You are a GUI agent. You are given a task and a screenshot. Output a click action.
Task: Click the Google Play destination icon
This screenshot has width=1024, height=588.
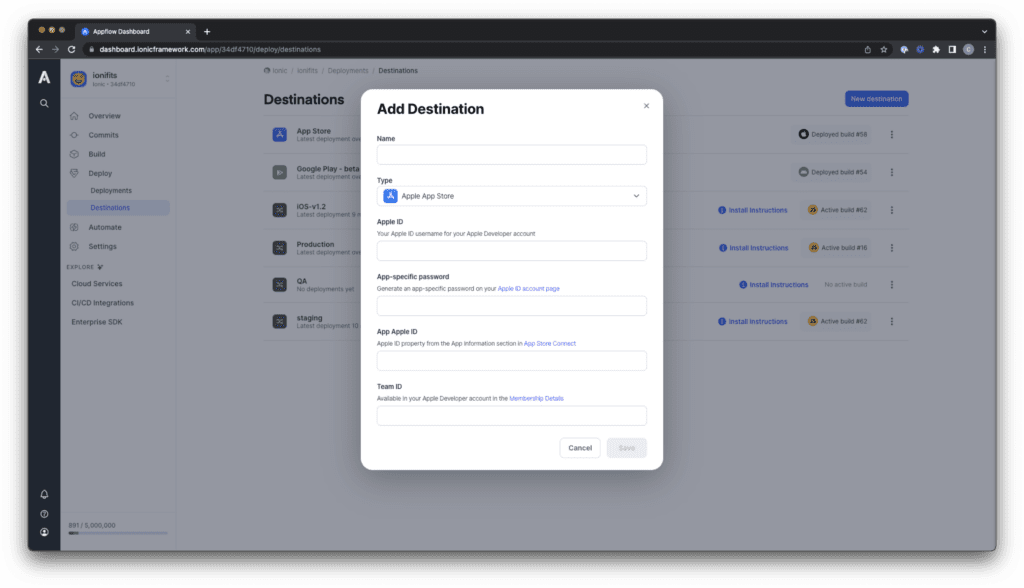pyautogui.click(x=280, y=172)
